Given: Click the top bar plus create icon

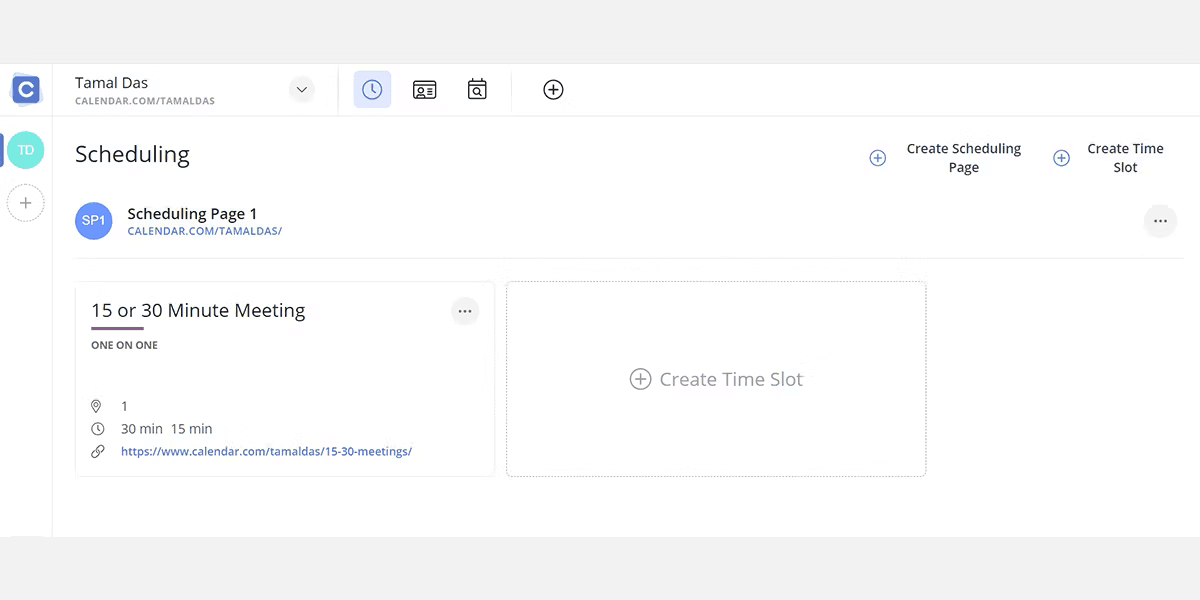Looking at the screenshot, I should click(553, 90).
